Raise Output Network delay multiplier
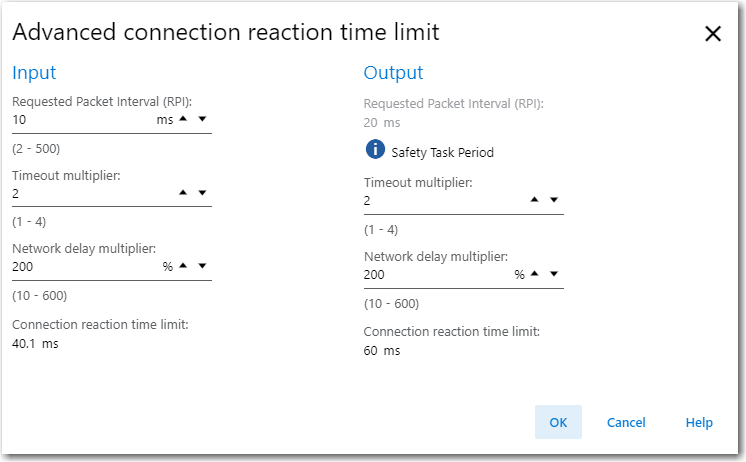 [535, 274]
